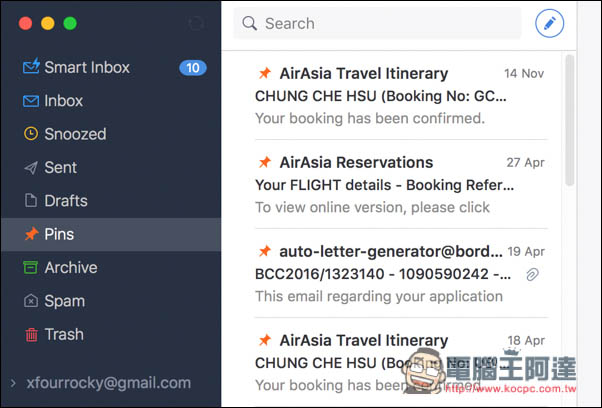
Task: Click the Spam icon in sidebar
Action: click(x=31, y=301)
